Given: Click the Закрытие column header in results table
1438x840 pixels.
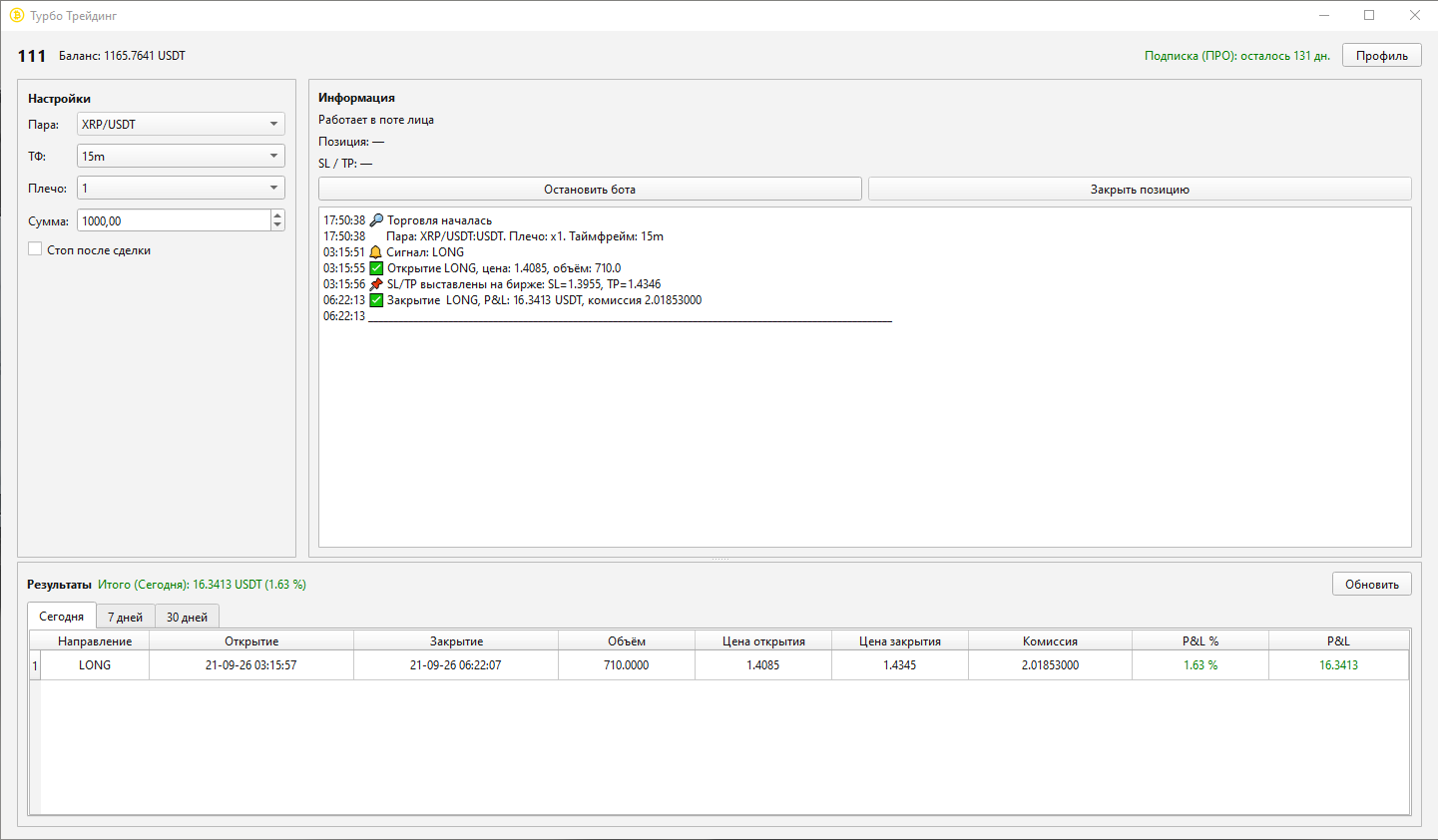Looking at the screenshot, I should point(456,640).
